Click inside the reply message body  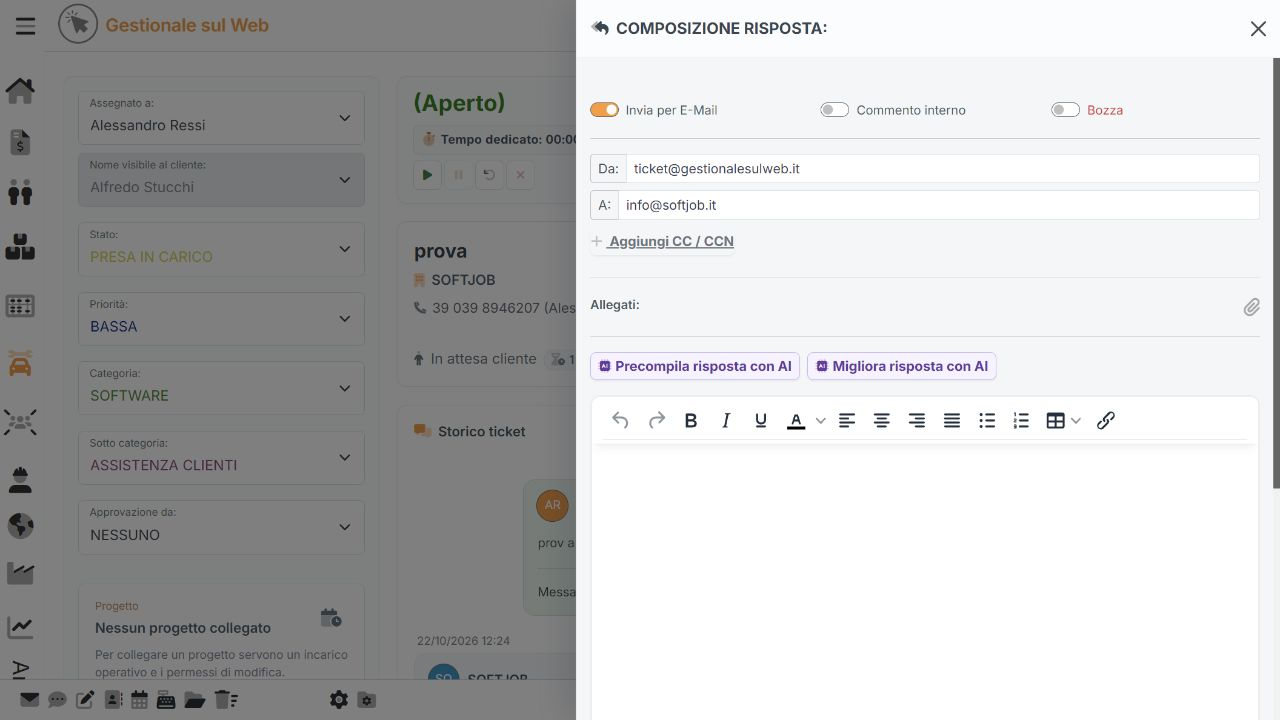(x=925, y=580)
